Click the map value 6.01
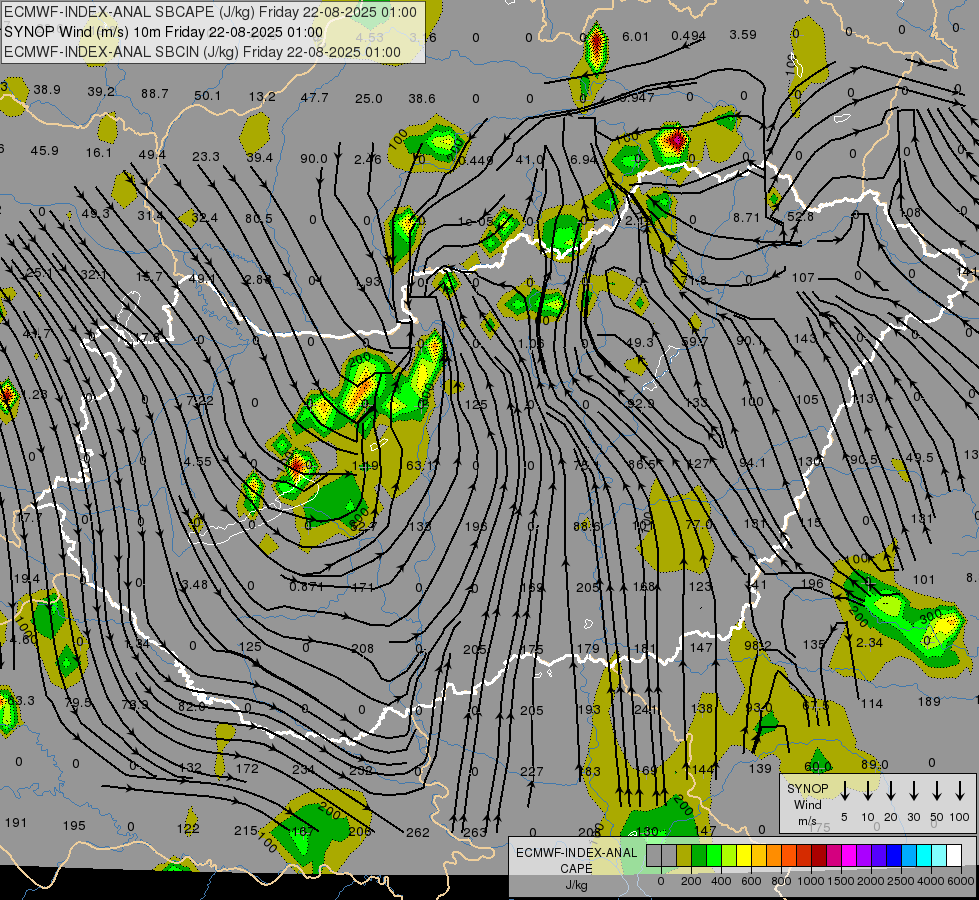Screen dimensions: 979x900 635,37
